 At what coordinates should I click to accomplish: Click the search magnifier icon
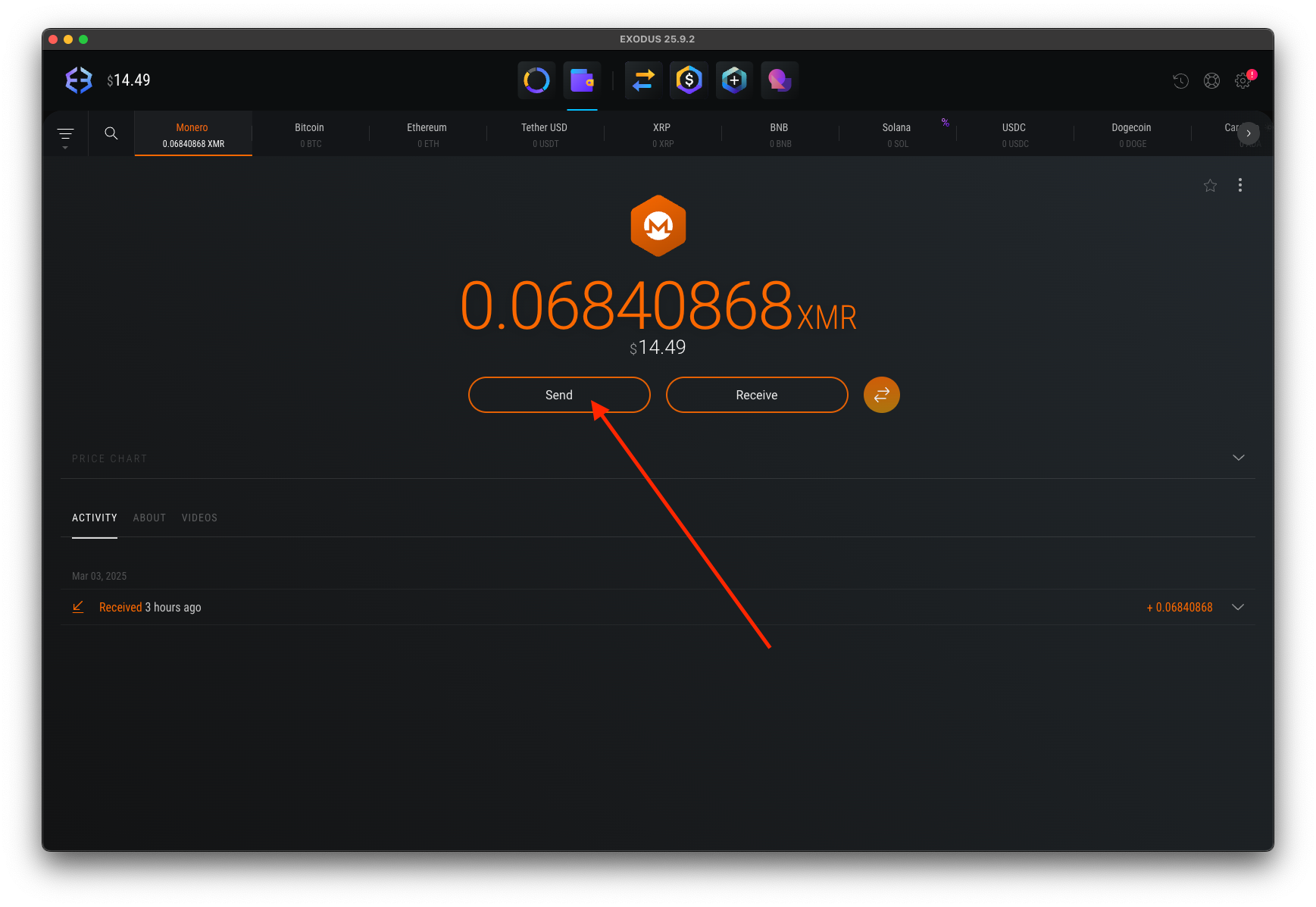(111, 133)
